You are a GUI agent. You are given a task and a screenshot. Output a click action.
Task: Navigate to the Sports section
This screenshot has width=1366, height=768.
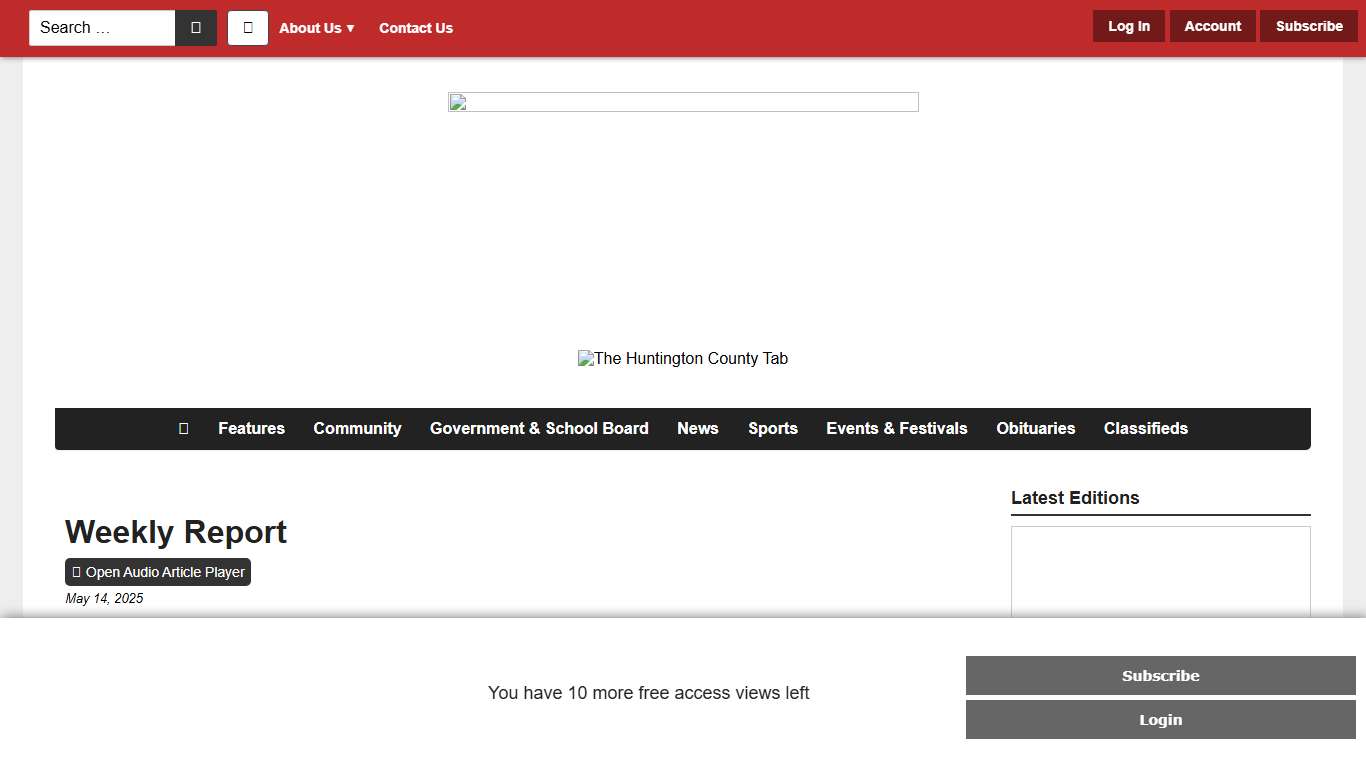773,429
